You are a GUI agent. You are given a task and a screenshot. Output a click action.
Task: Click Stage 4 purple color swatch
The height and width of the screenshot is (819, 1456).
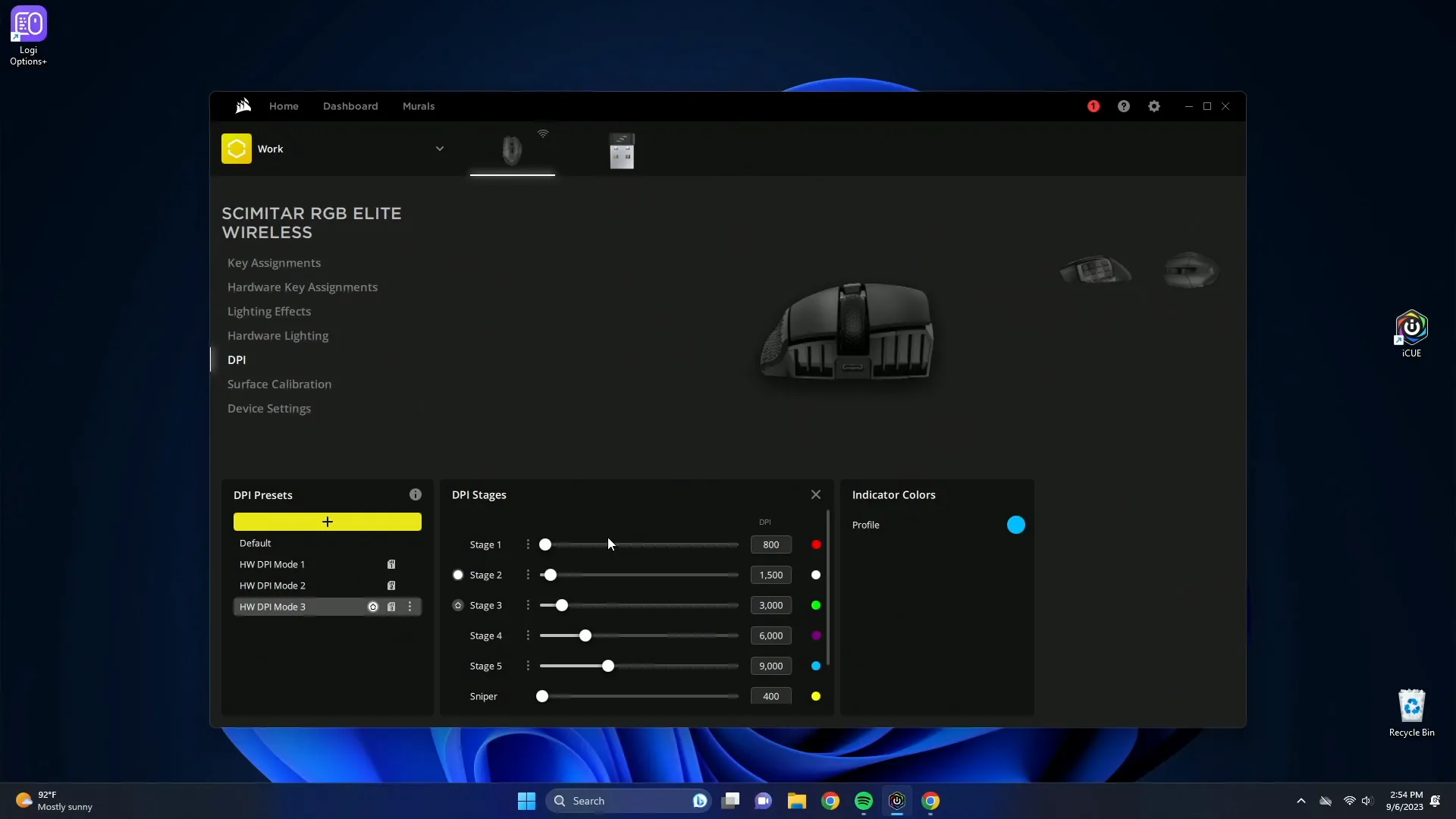tap(816, 635)
